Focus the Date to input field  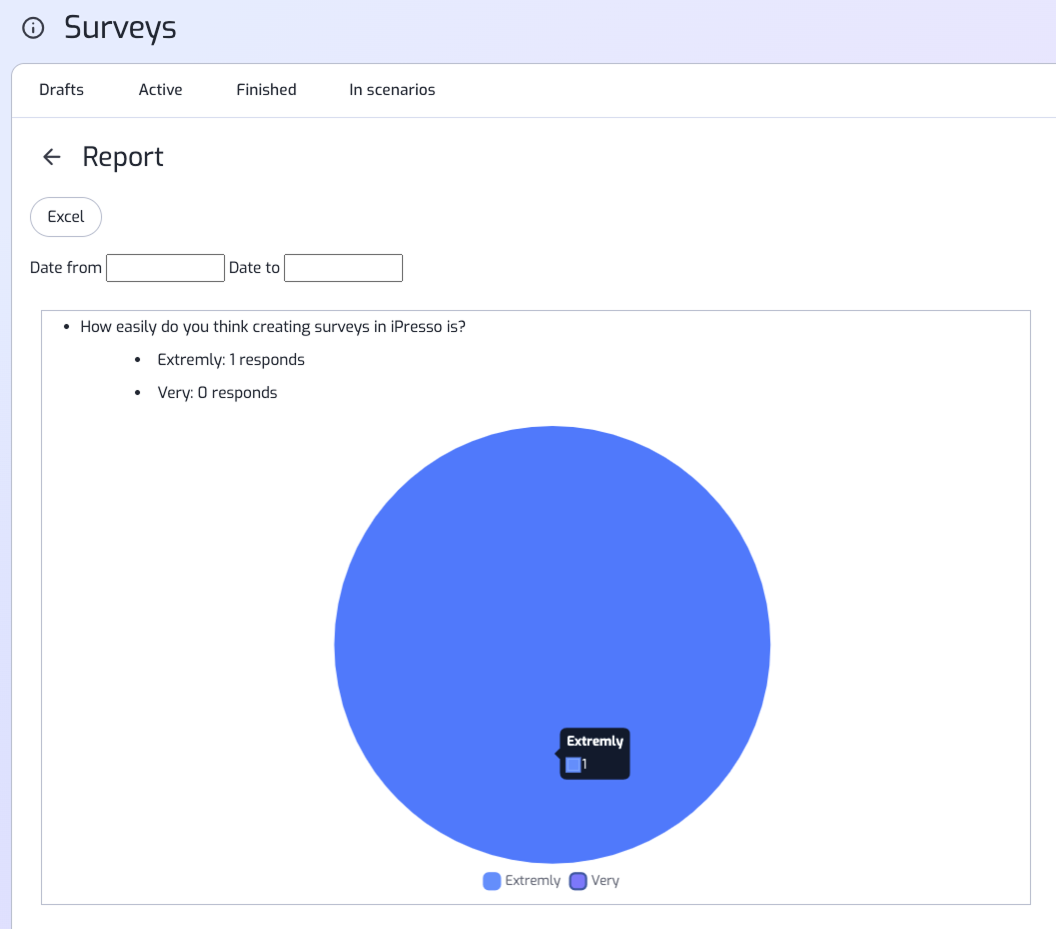point(343,267)
